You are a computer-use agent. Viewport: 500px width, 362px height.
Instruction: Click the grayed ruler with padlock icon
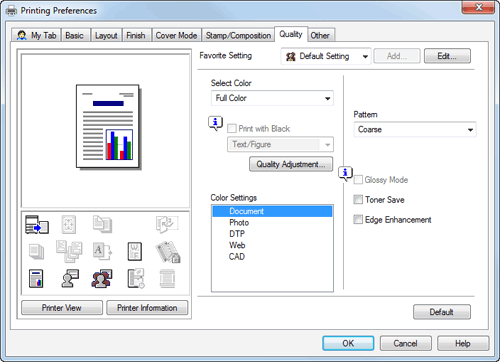pyautogui.click(x=168, y=252)
